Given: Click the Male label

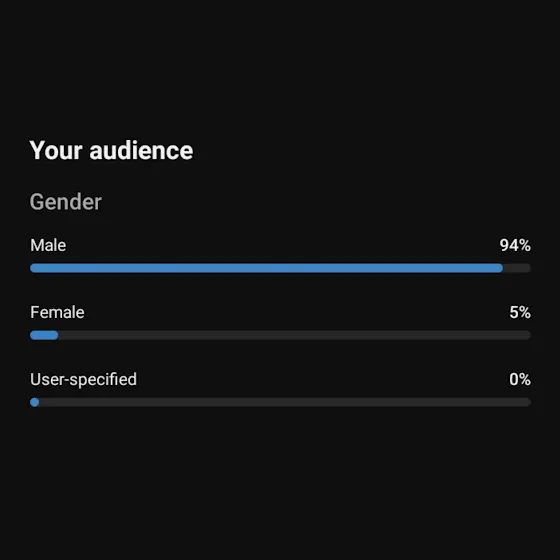Looking at the screenshot, I should (x=48, y=245).
